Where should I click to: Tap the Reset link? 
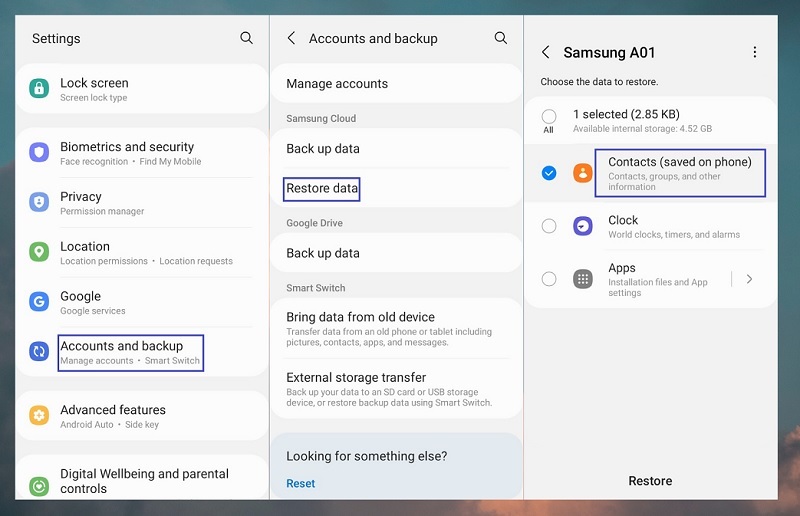click(x=301, y=483)
